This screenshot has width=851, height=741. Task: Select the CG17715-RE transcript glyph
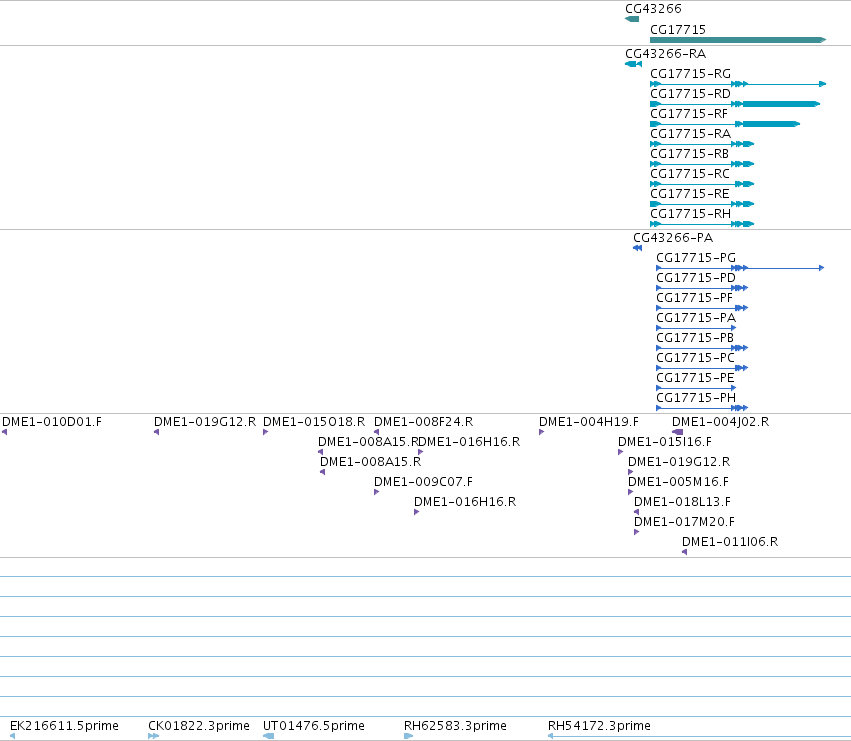tap(702, 204)
